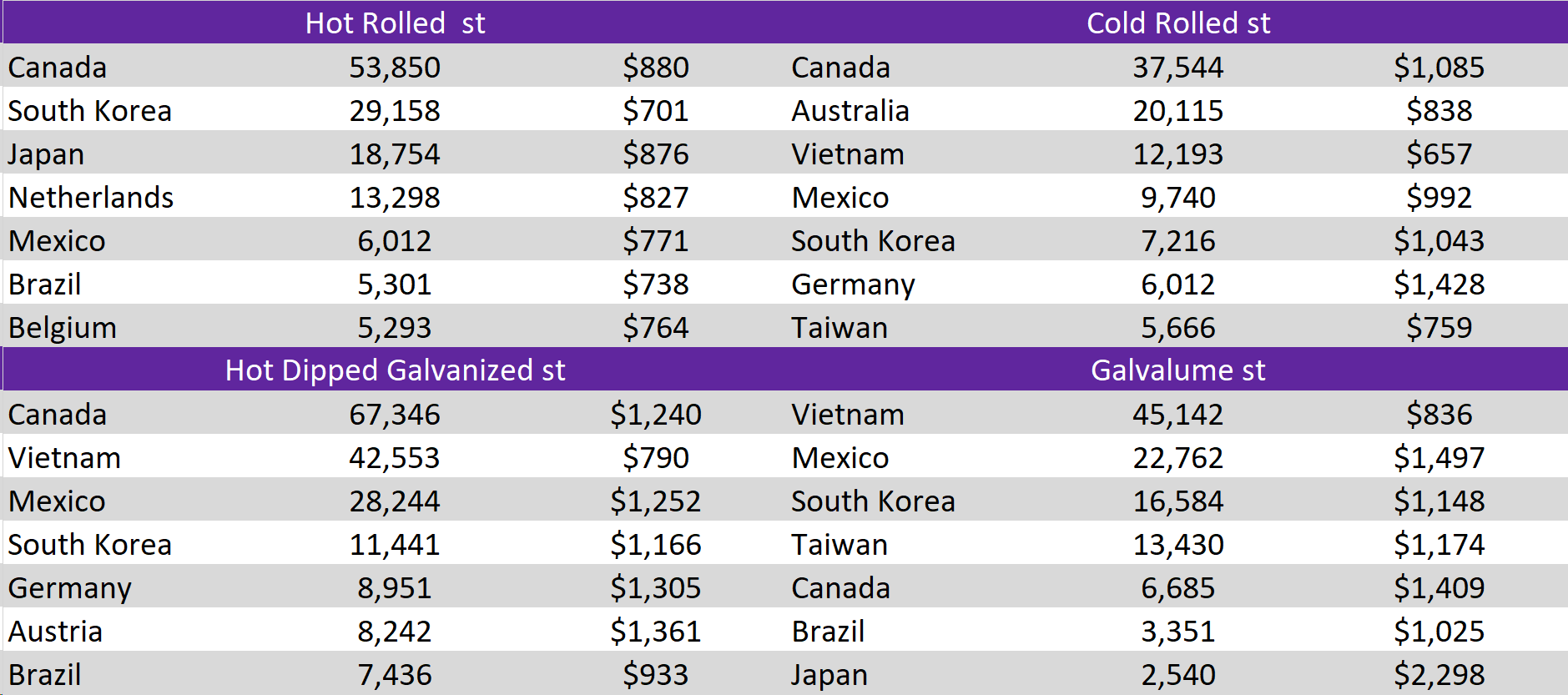Select the 13,430 Taiwan tonnage cell
Screen dimensions: 1568x695
[x=1177, y=544]
